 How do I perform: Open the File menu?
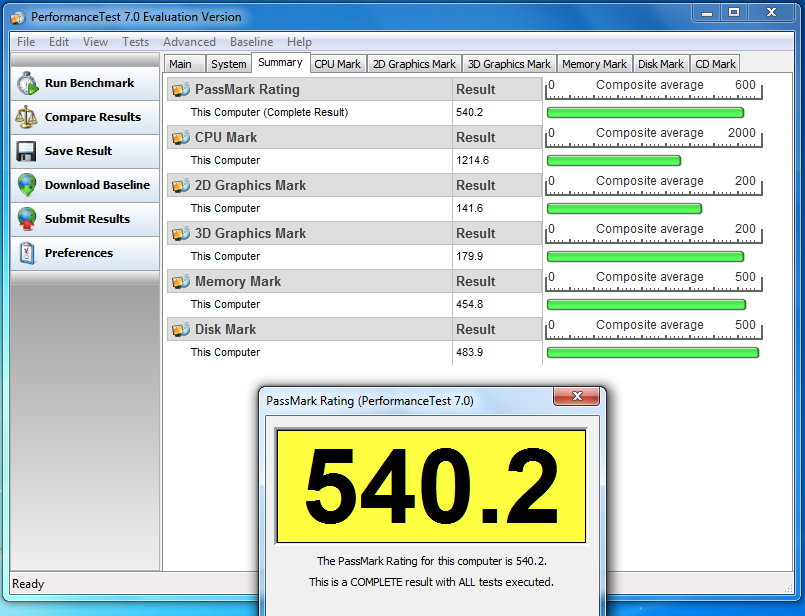coord(26,42)
